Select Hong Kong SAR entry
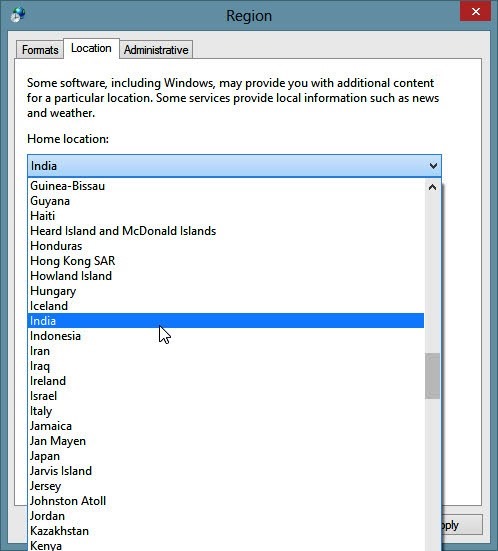Image resolution: width=498 pixels, height=551 pixels. tap(226, 261)
